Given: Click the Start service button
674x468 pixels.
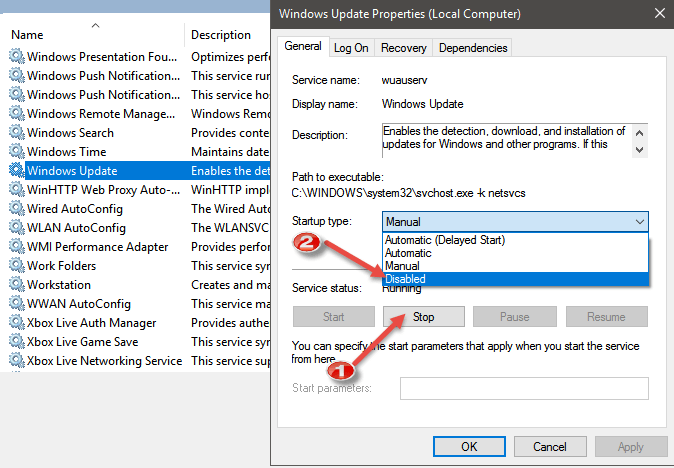Looking at the screenshot, I should [x=334, y=317].
